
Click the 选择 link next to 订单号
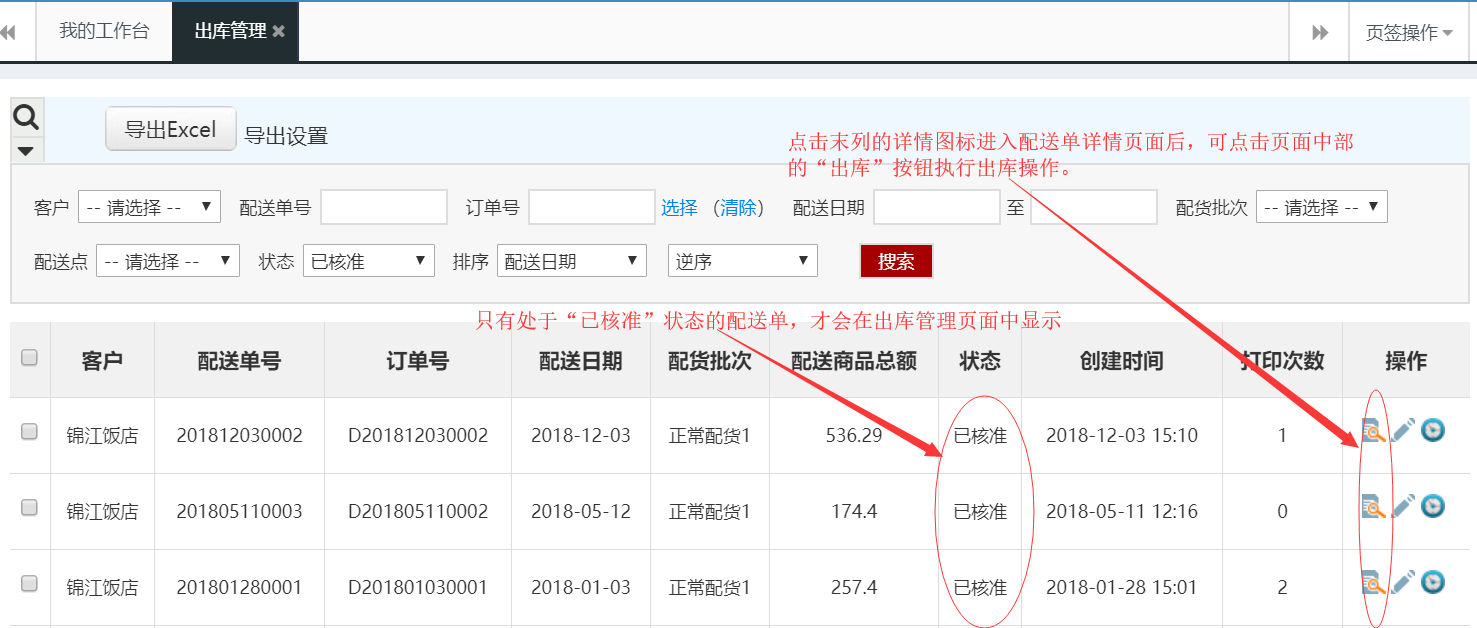tap(679, 208)
